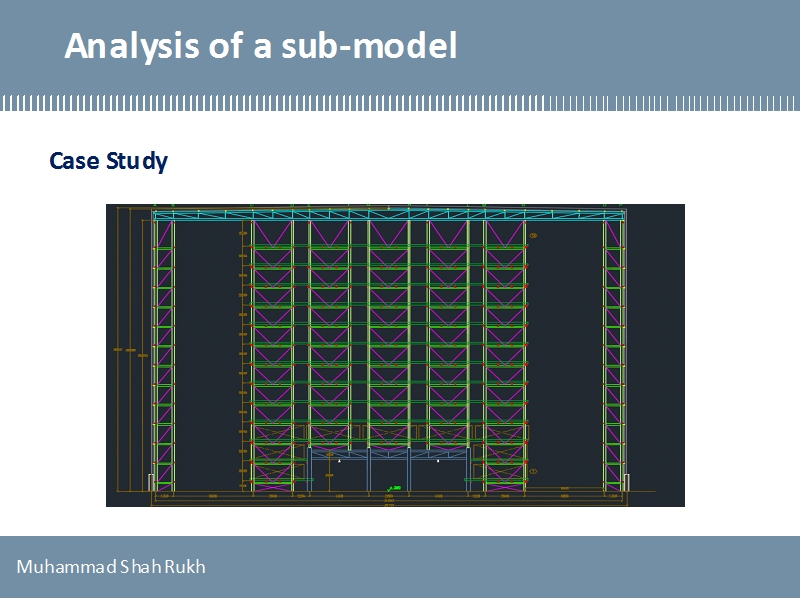This screenshot has height=600, width=800.
Task: Select the left white base plate marker
Action: (x=152, y=484)
